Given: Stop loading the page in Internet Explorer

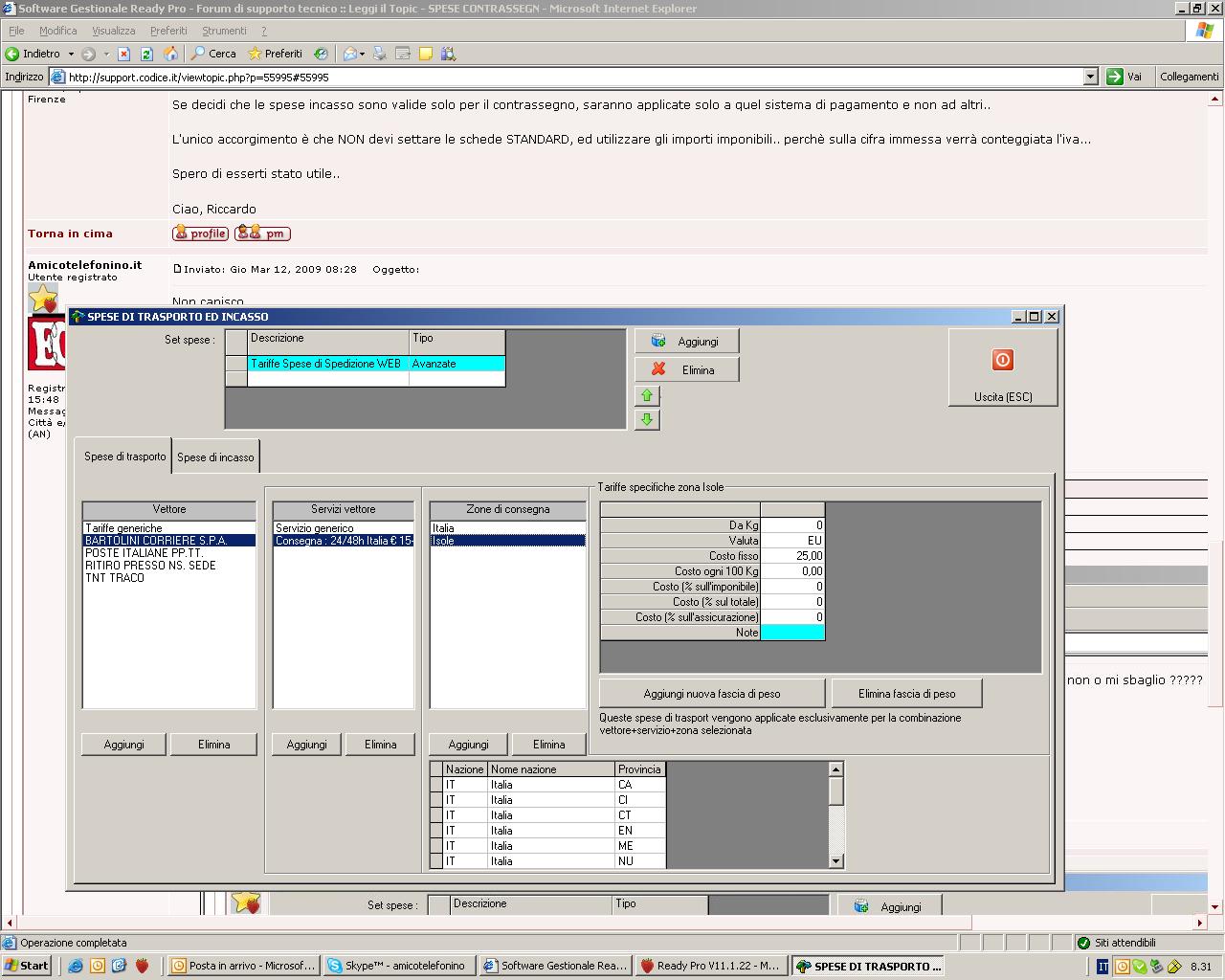Looking at the screenshot, I should pos(123,54).
